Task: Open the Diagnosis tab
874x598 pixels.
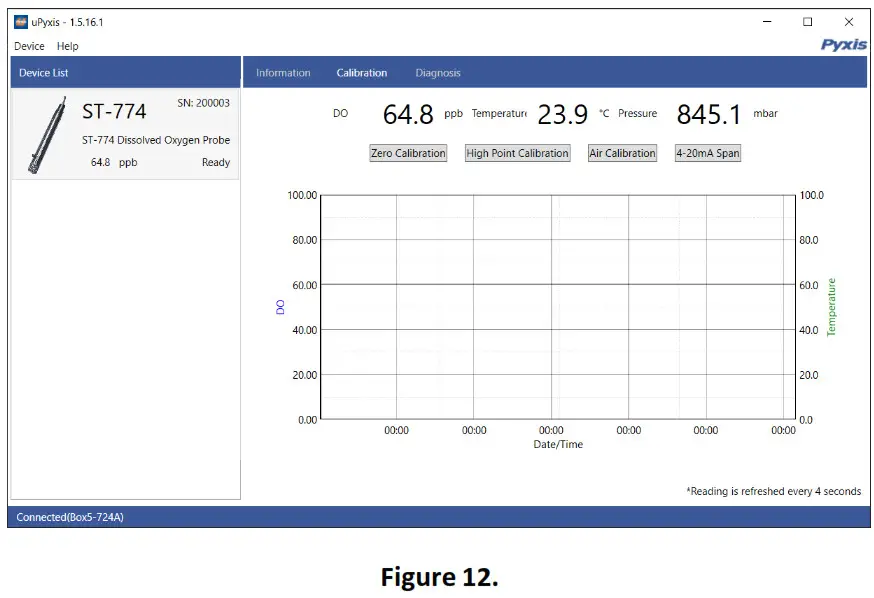Action: point(438,73)
